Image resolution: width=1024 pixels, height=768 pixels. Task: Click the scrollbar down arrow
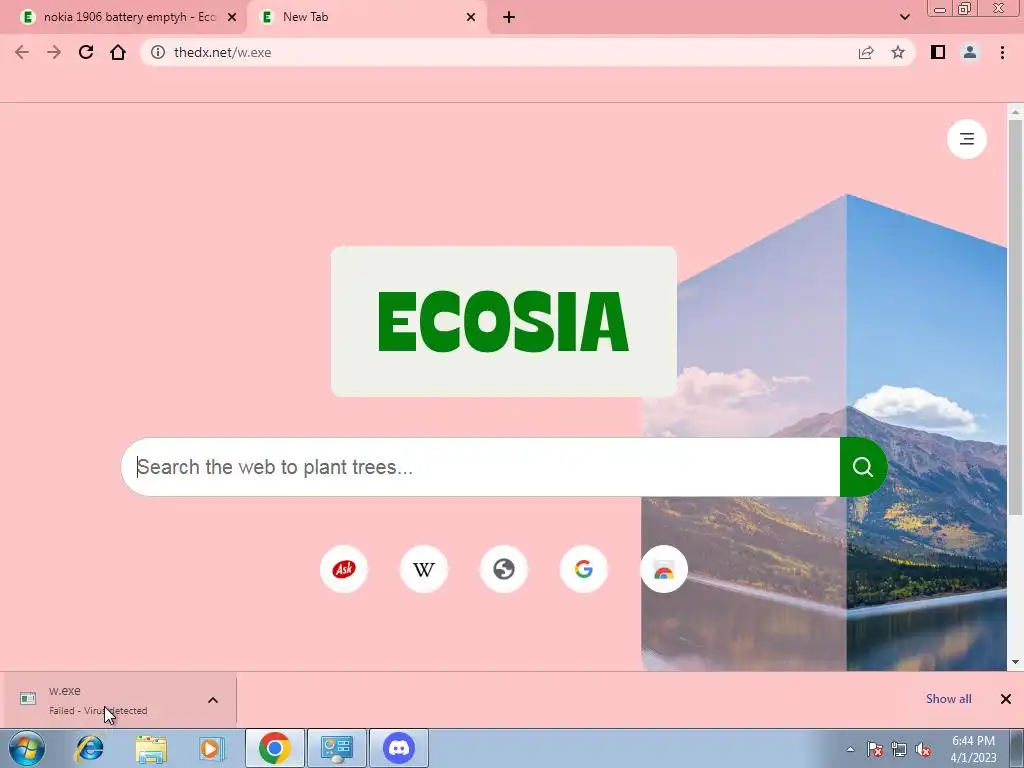click(1015, 662)
